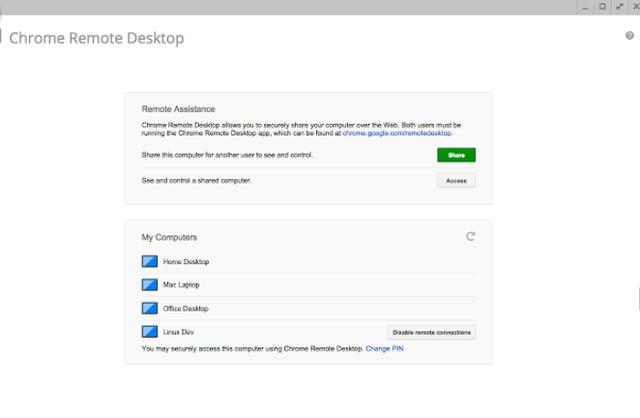Click 'See and control a shared computer' text
This screenshot has height=418, width=640.
pos(196,180)
